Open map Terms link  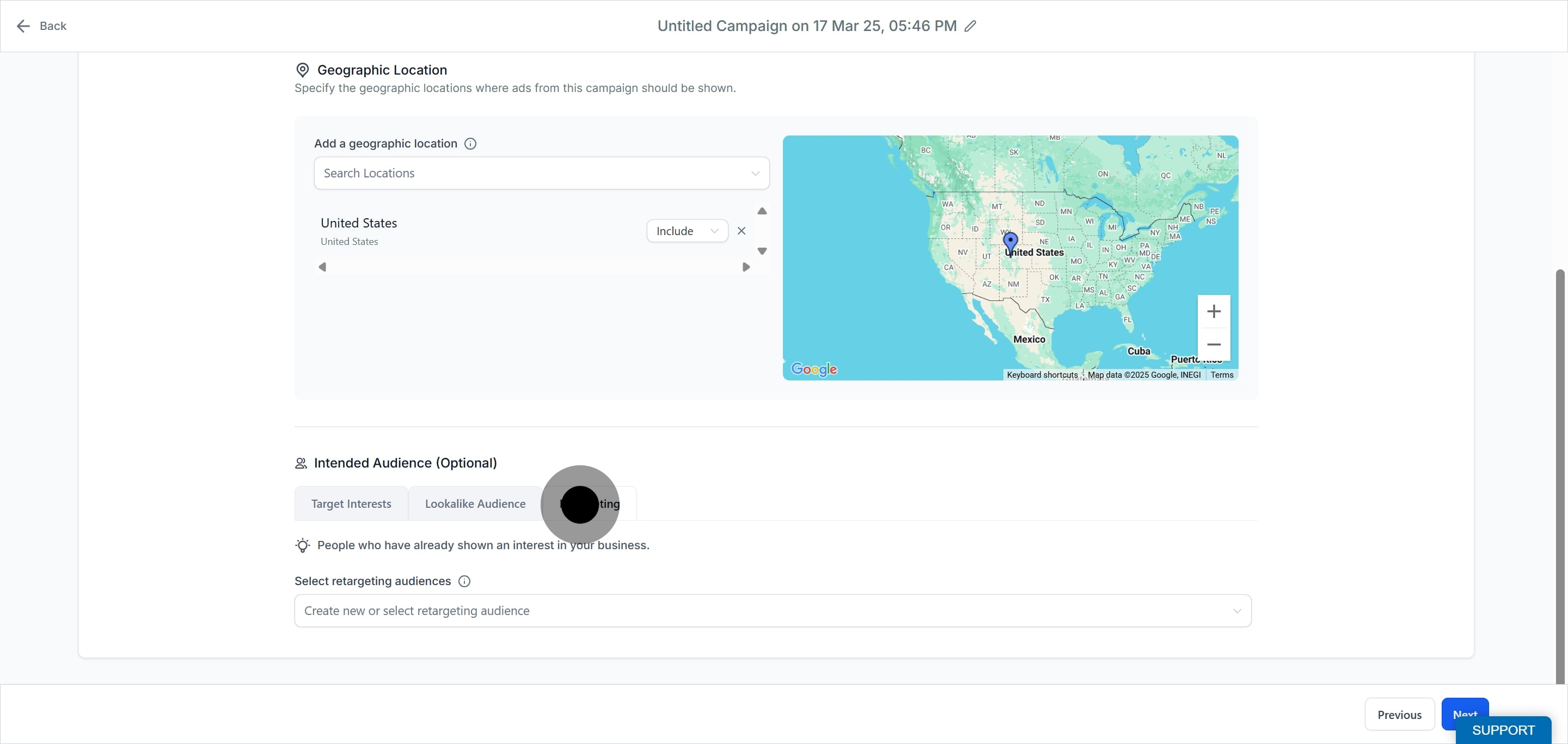1221,375
